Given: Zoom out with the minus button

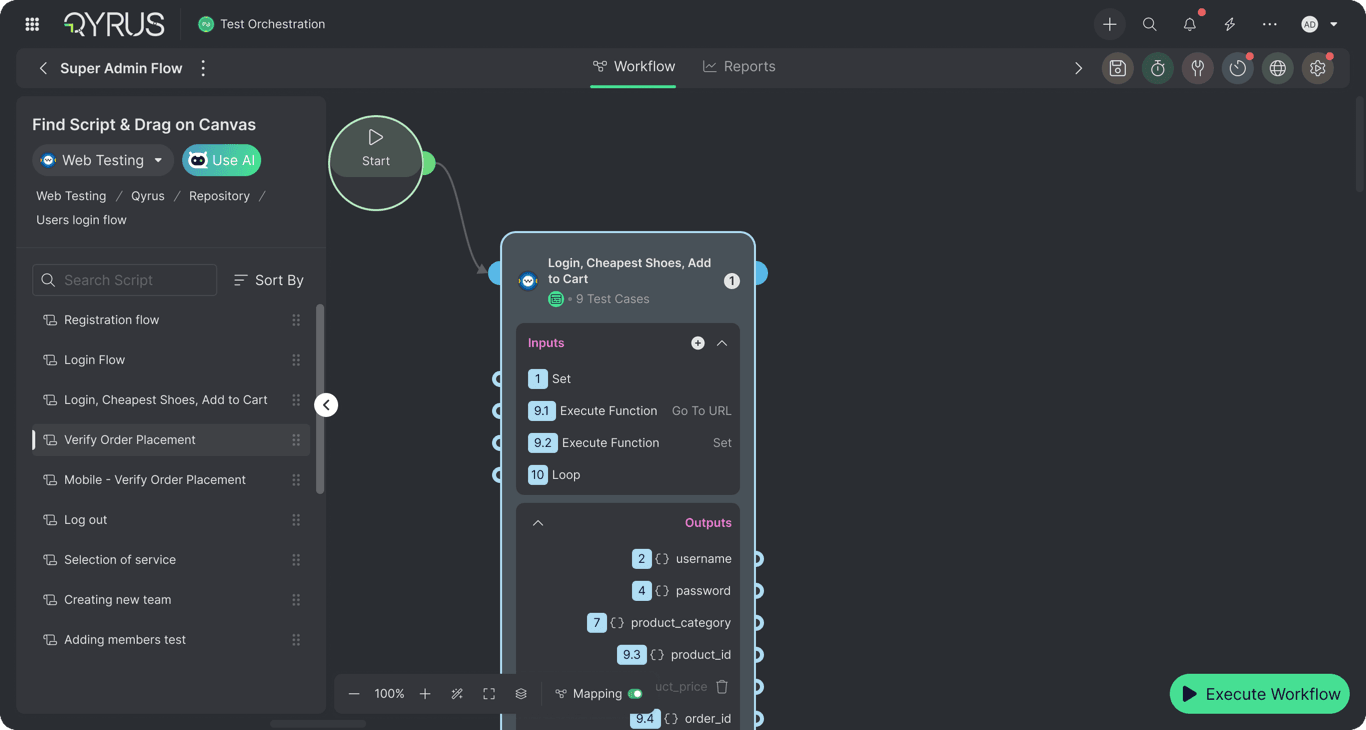Looking at the screenshot, I should pos(354,694).
